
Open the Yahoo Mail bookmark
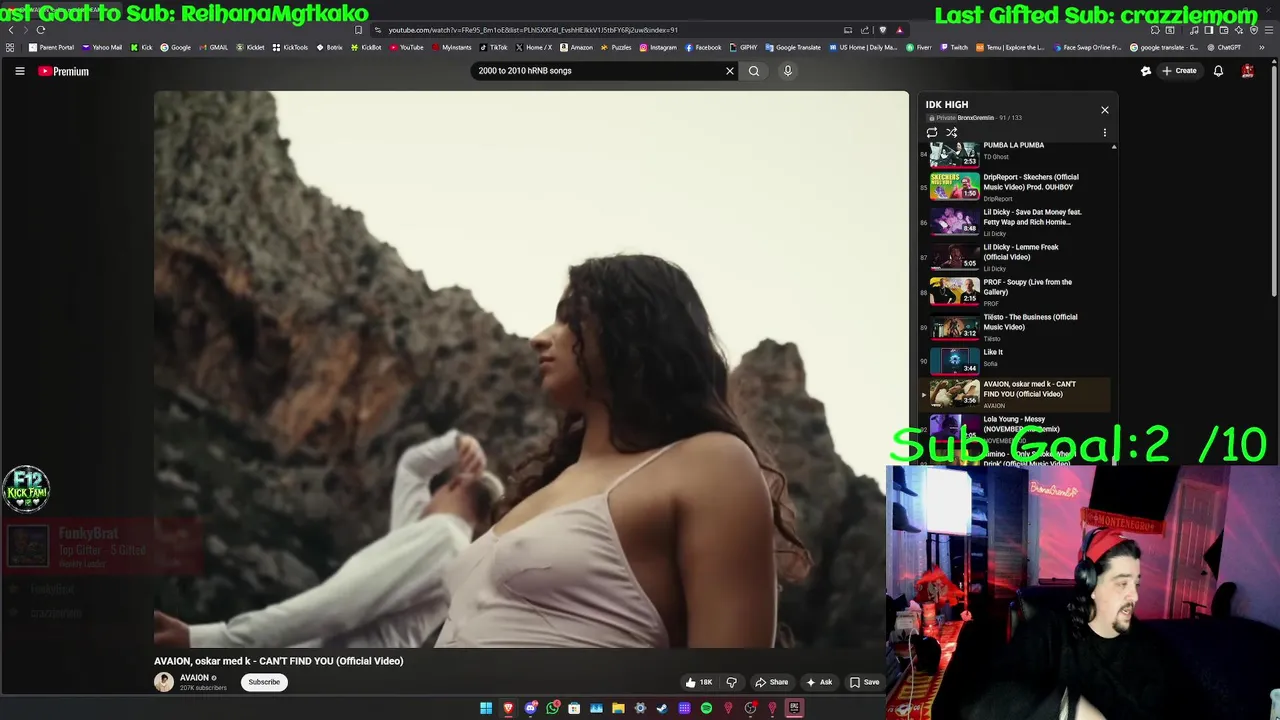pyautogui.click(x=102, y=47)
